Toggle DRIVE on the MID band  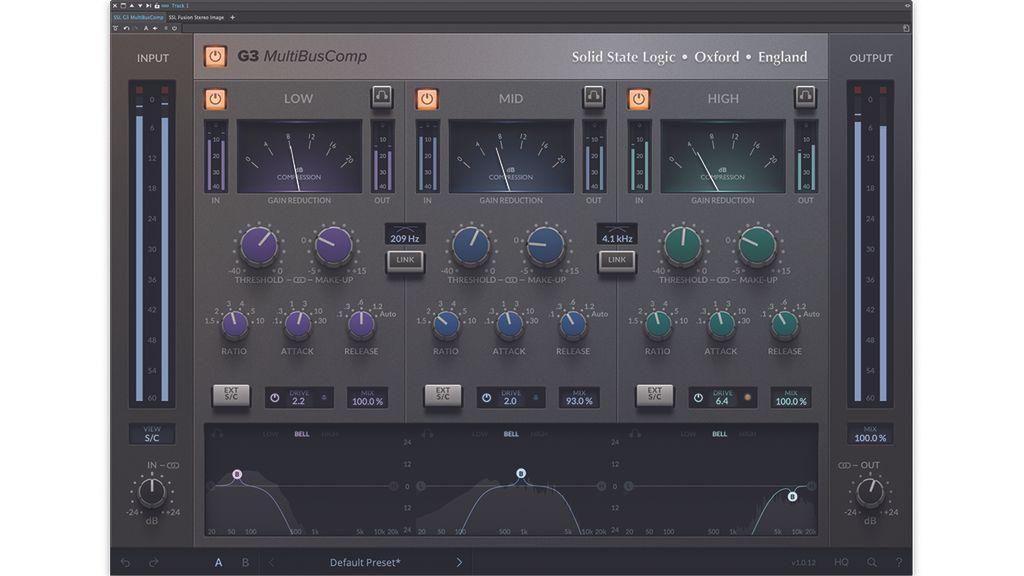pos(487,396)
